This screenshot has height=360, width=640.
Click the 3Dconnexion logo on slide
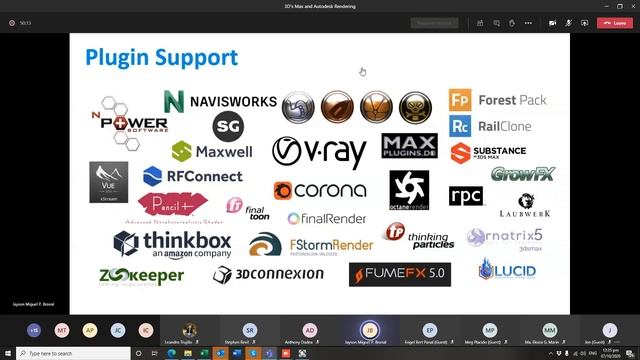268,275
